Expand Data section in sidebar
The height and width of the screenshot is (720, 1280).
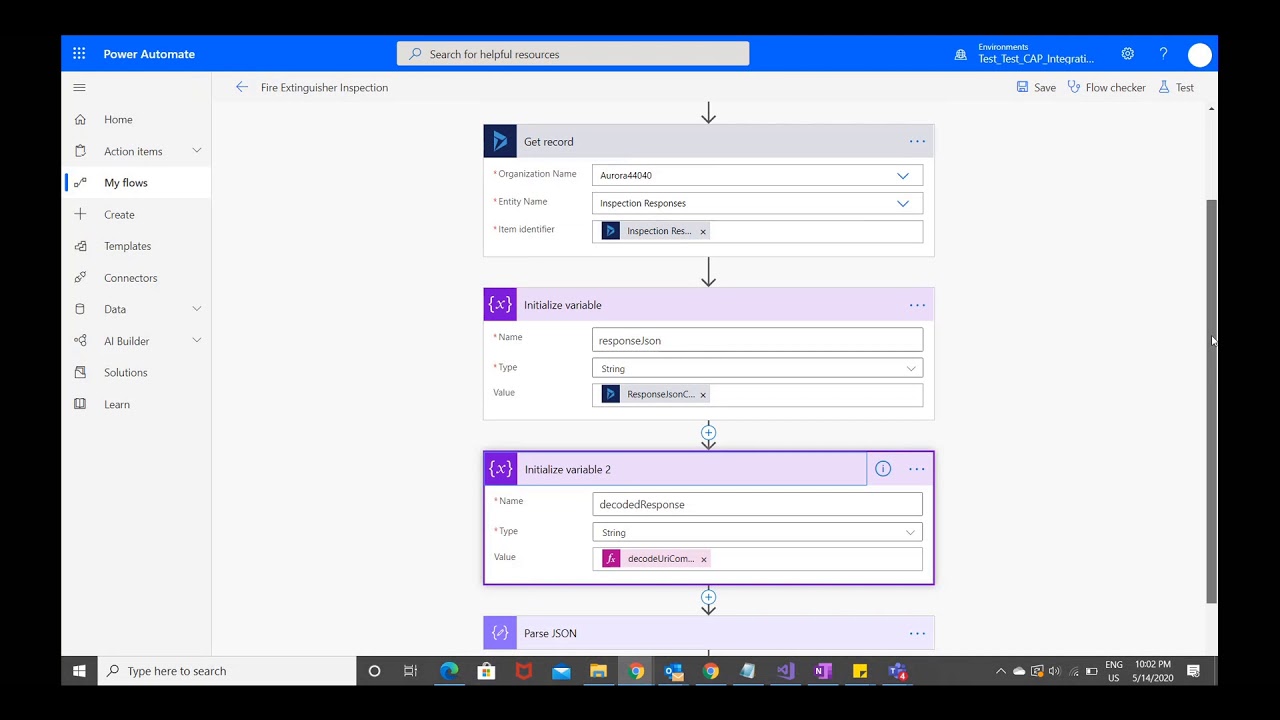click(197, 309)
